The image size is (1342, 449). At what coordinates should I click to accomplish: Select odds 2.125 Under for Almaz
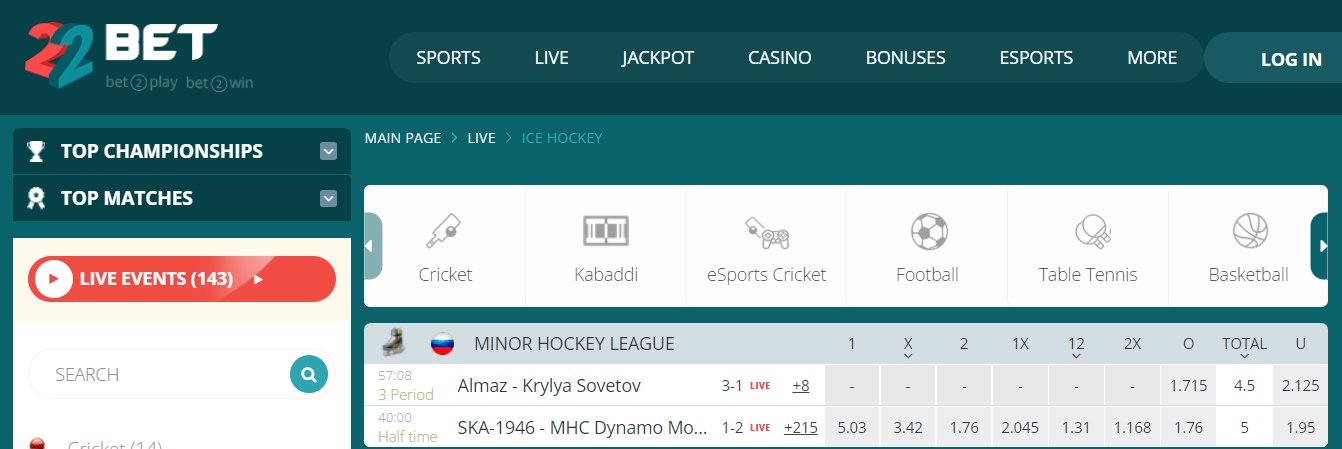pos(1300,386)
